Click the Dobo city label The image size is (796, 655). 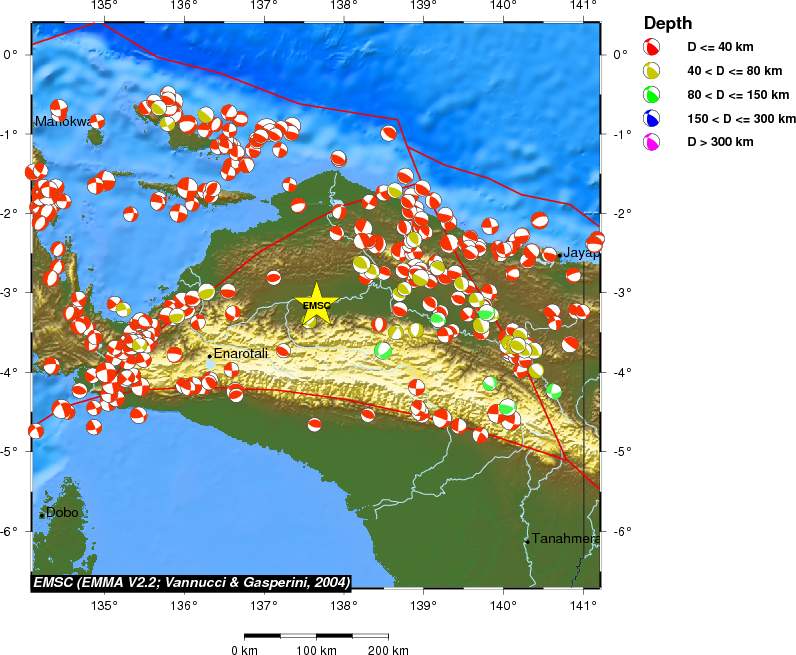click(x=62, y=512)
